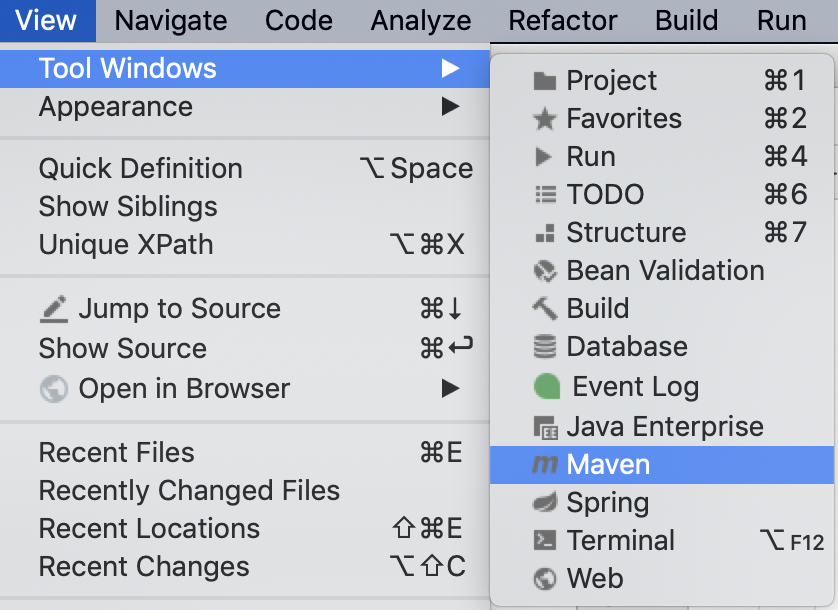The image size is (838, 610).
Task: Click the Terminal prompt icon
Action: pos(545,541)
